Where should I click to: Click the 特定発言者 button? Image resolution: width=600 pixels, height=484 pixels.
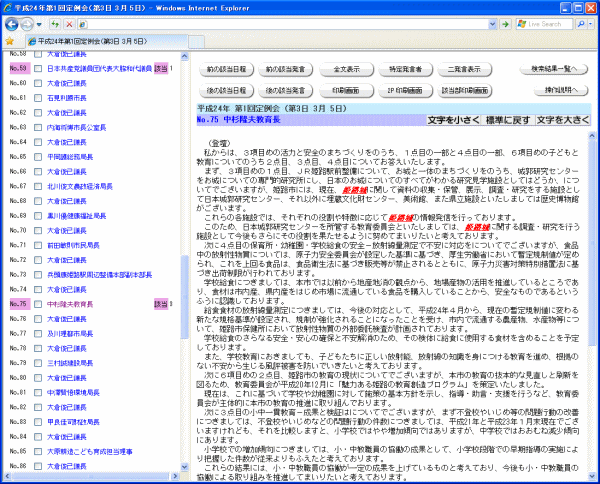coord(405,69)
